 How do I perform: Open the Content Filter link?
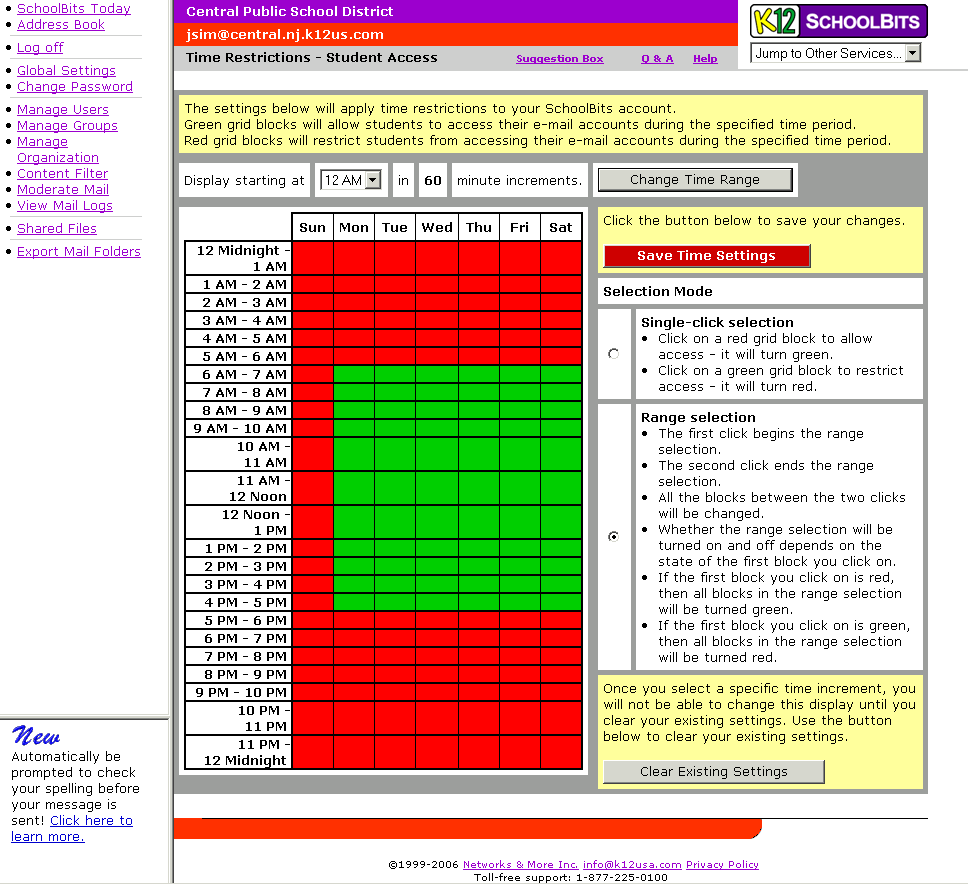coord(62,173)
